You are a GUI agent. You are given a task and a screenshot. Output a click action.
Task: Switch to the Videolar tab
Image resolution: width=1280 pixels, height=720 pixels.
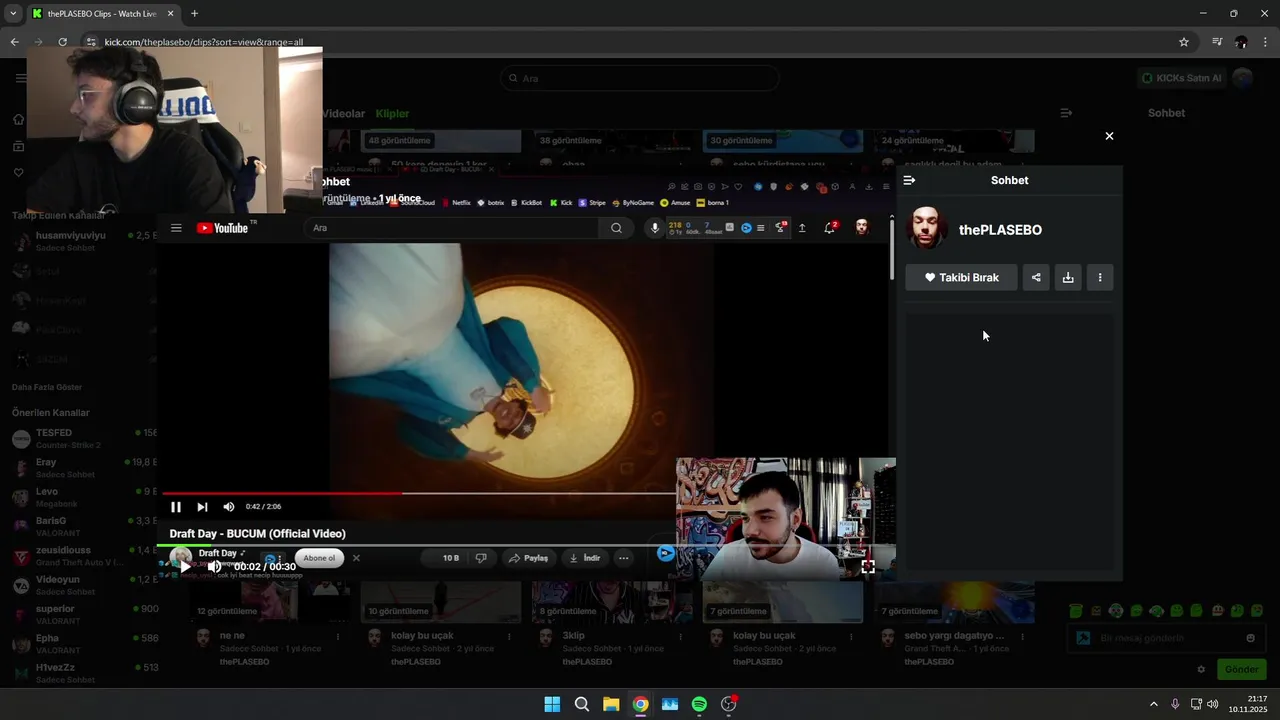point(345,113)
